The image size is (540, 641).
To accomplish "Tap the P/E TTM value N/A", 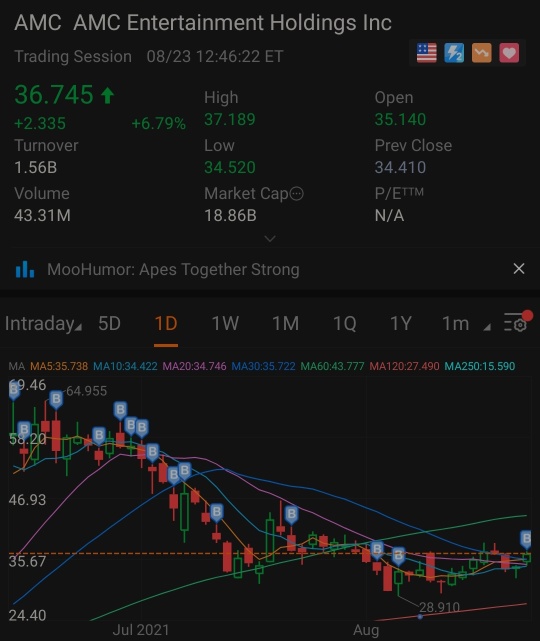I will tap(389, 215).
